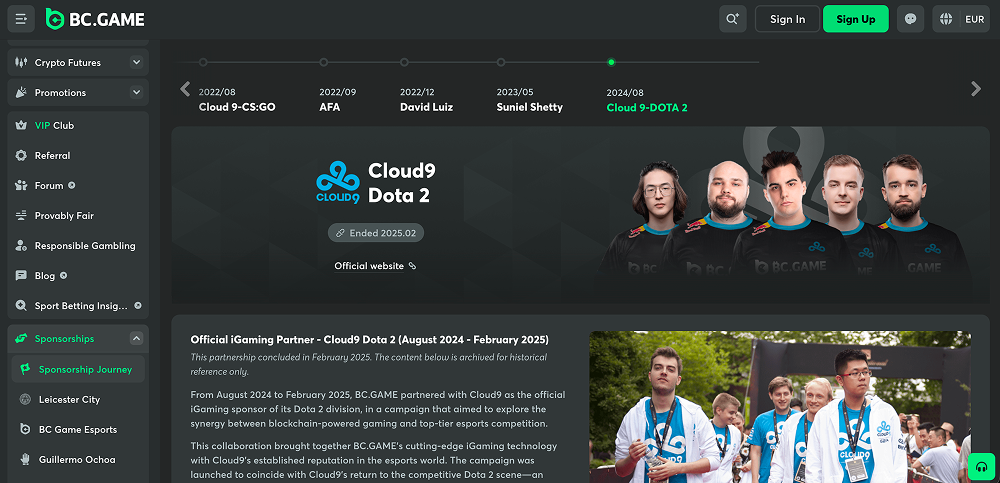The width and height of the screenshot is (1000, 483).
Task: Click the Sign In button
Action: coord(788,19)
